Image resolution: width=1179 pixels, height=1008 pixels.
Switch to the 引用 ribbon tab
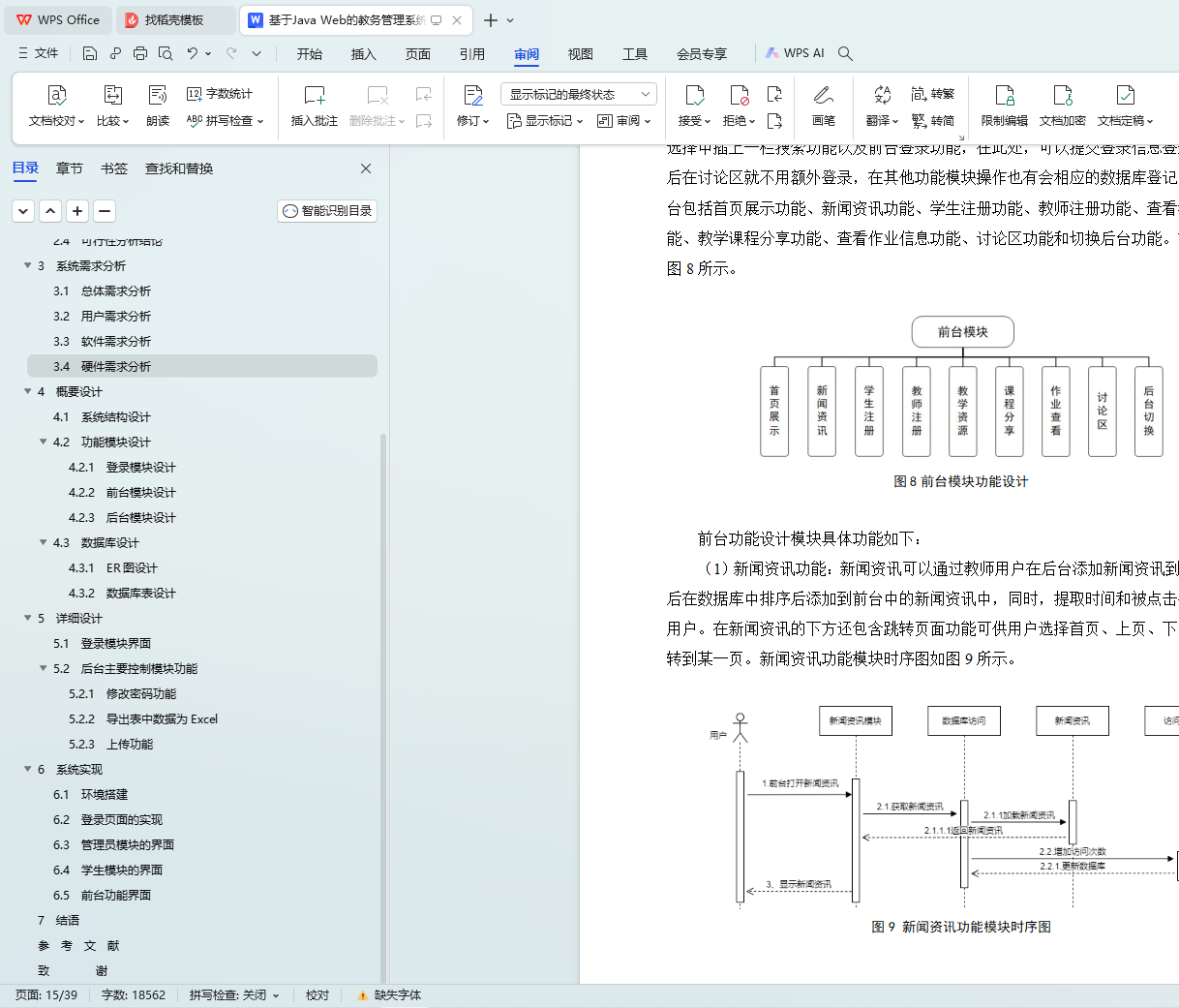point(472,54)
